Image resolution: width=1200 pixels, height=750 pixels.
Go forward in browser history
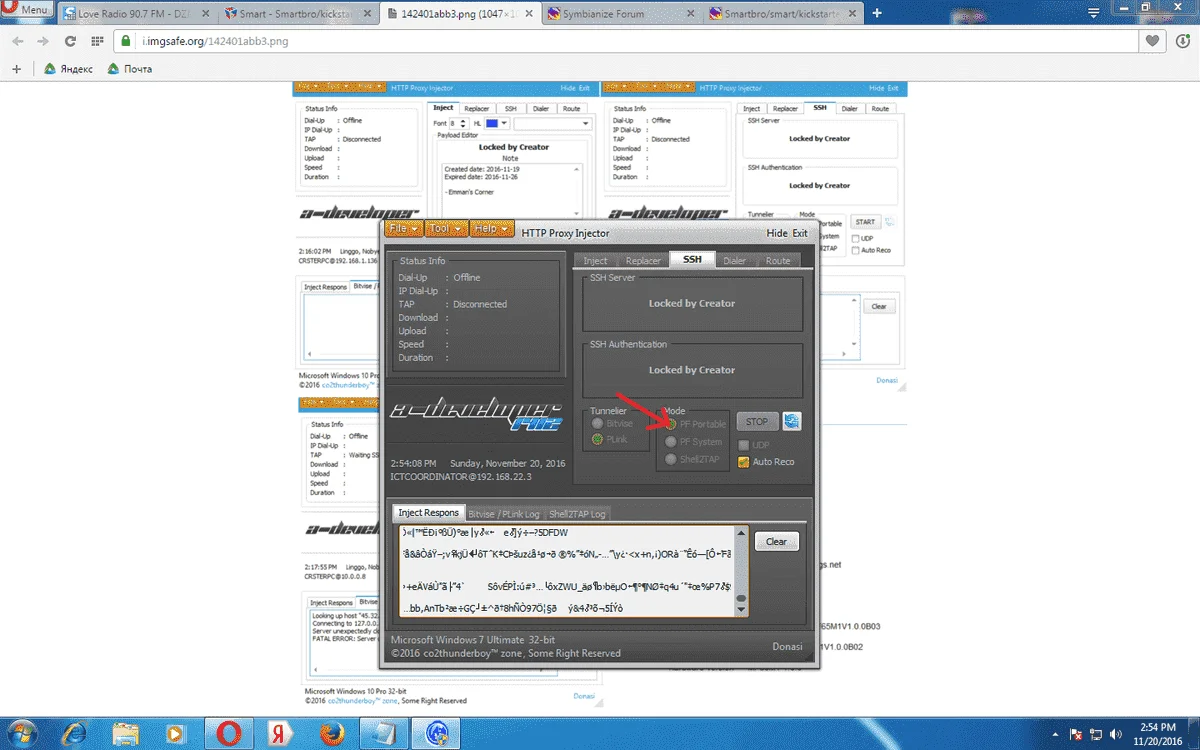click(x=44, y=41)
